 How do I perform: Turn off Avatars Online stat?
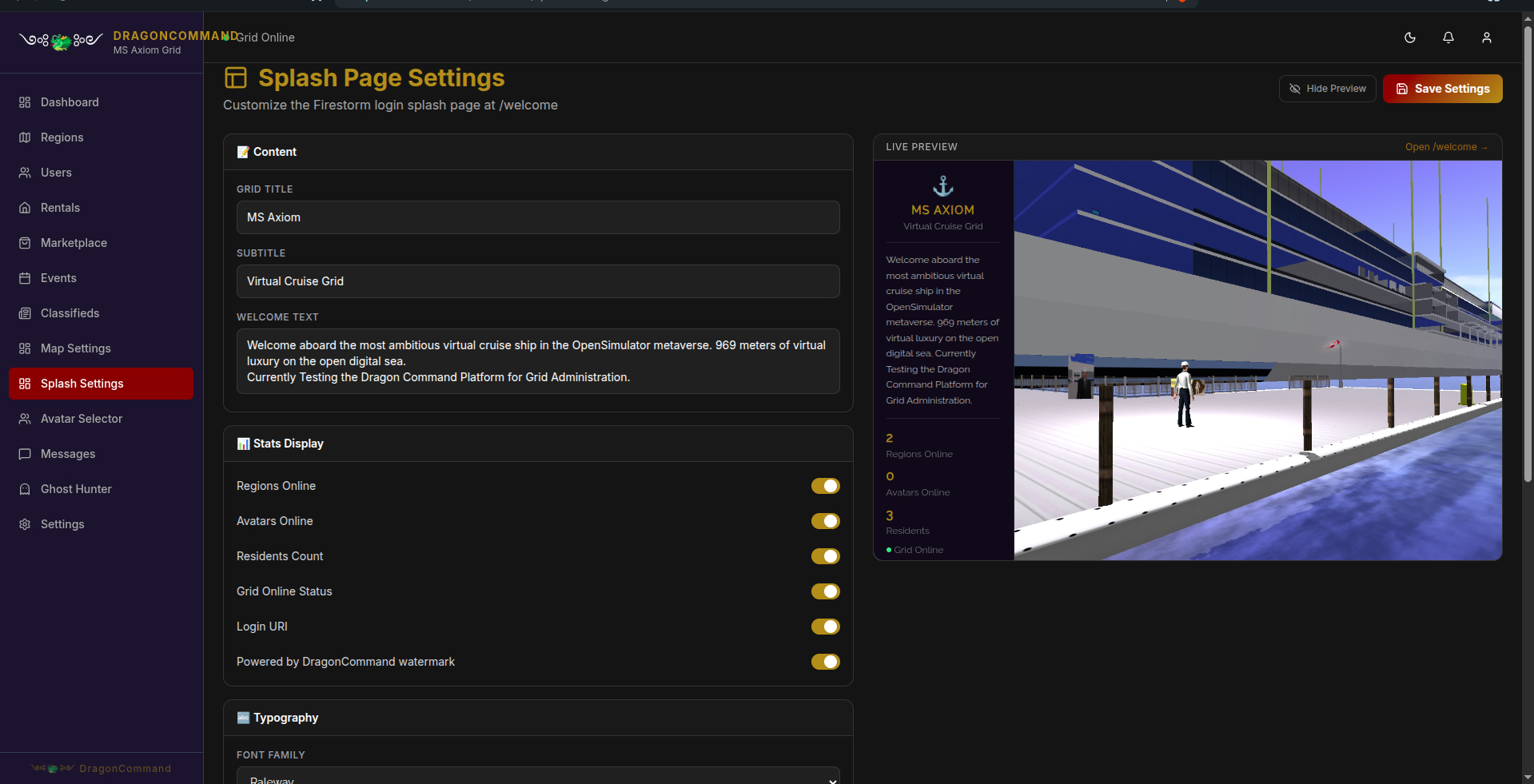[826, 521]
